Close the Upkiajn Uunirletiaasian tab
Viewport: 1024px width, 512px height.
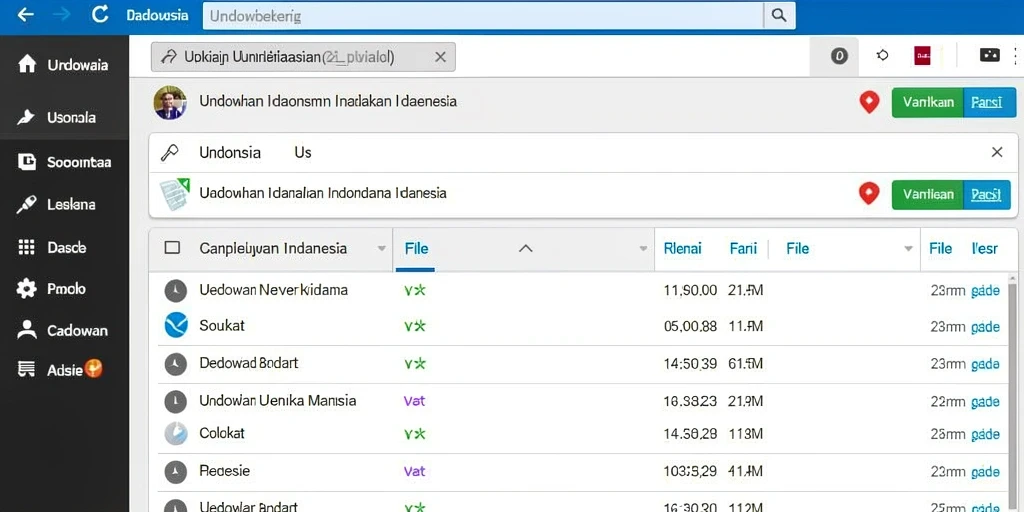point(440,57)
